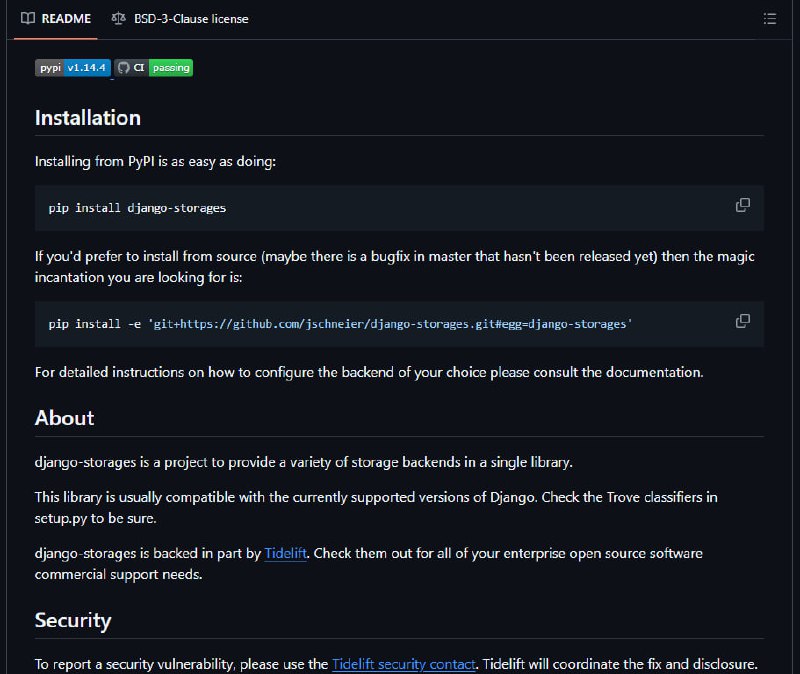The image size is (800, 674).
Task: Copy the git+https pip install command
Action: click(x=742, y=321)
